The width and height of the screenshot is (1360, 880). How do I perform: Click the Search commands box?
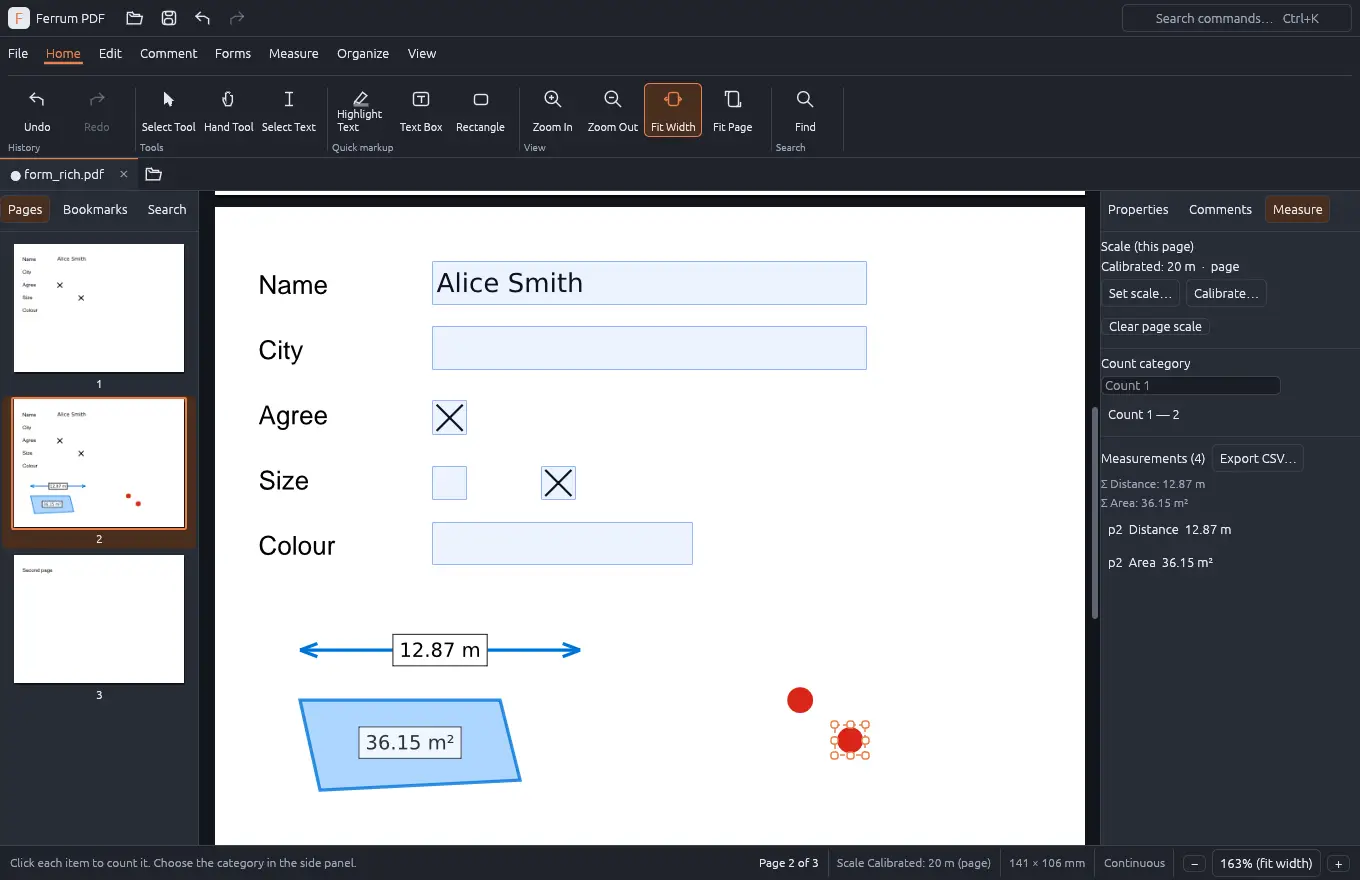(x=1237, y=18)
